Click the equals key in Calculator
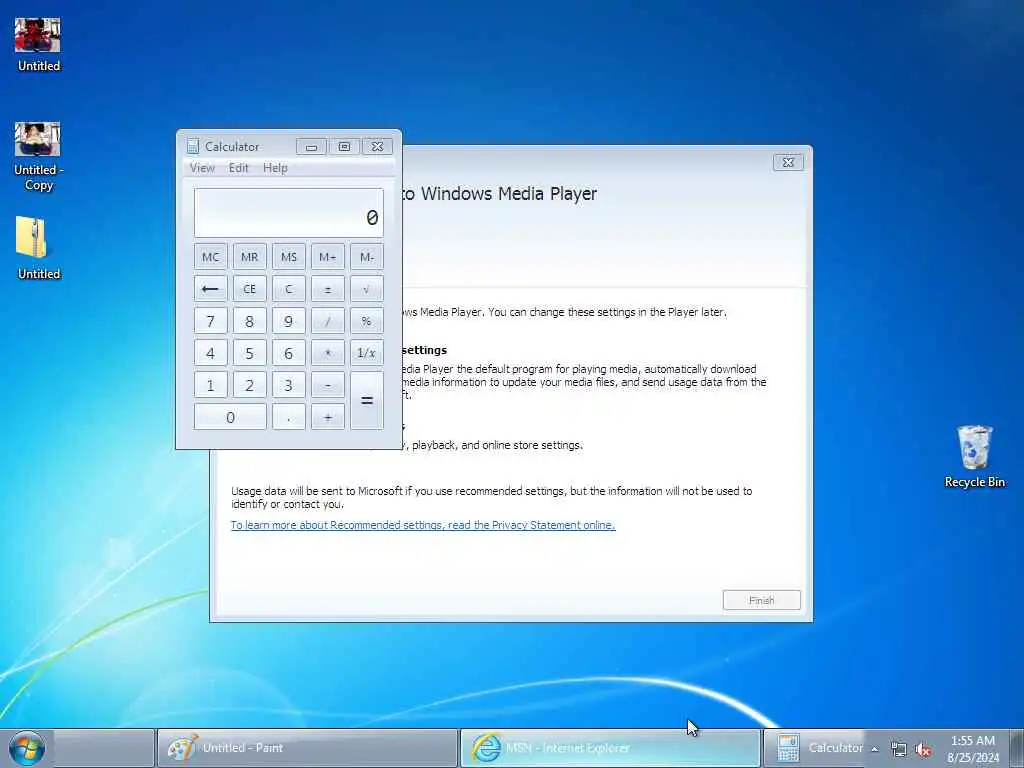 click(x=367, y=400)
